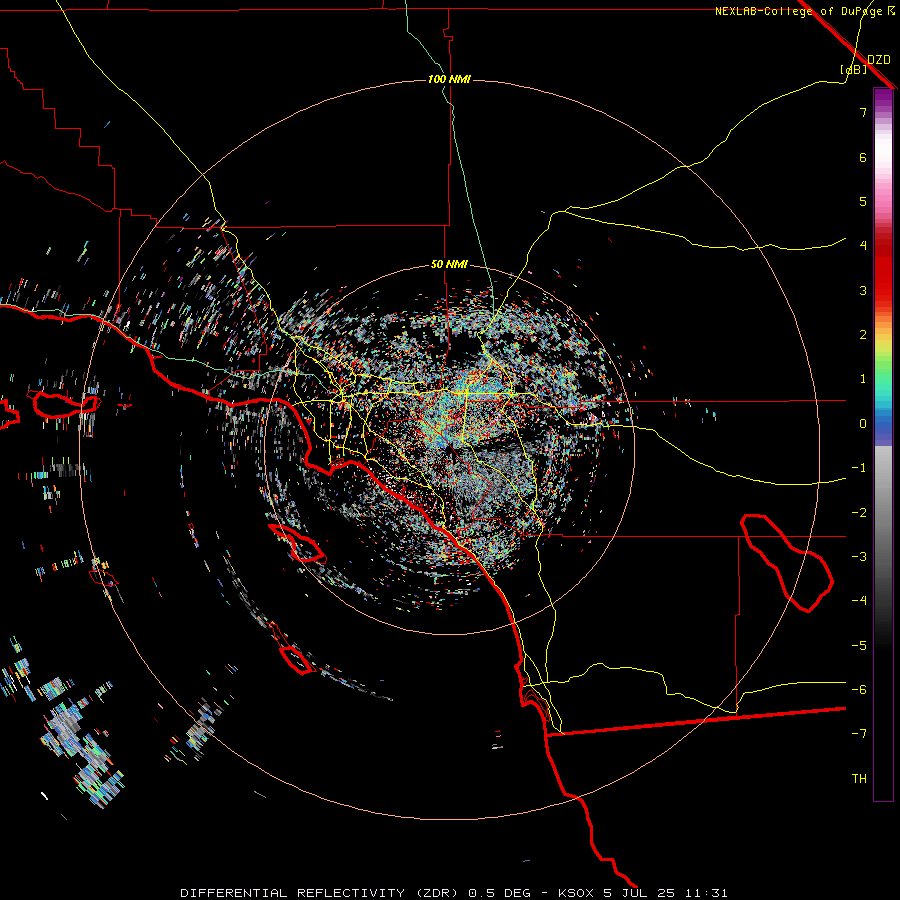Click the -5 value on the scale

859,646
